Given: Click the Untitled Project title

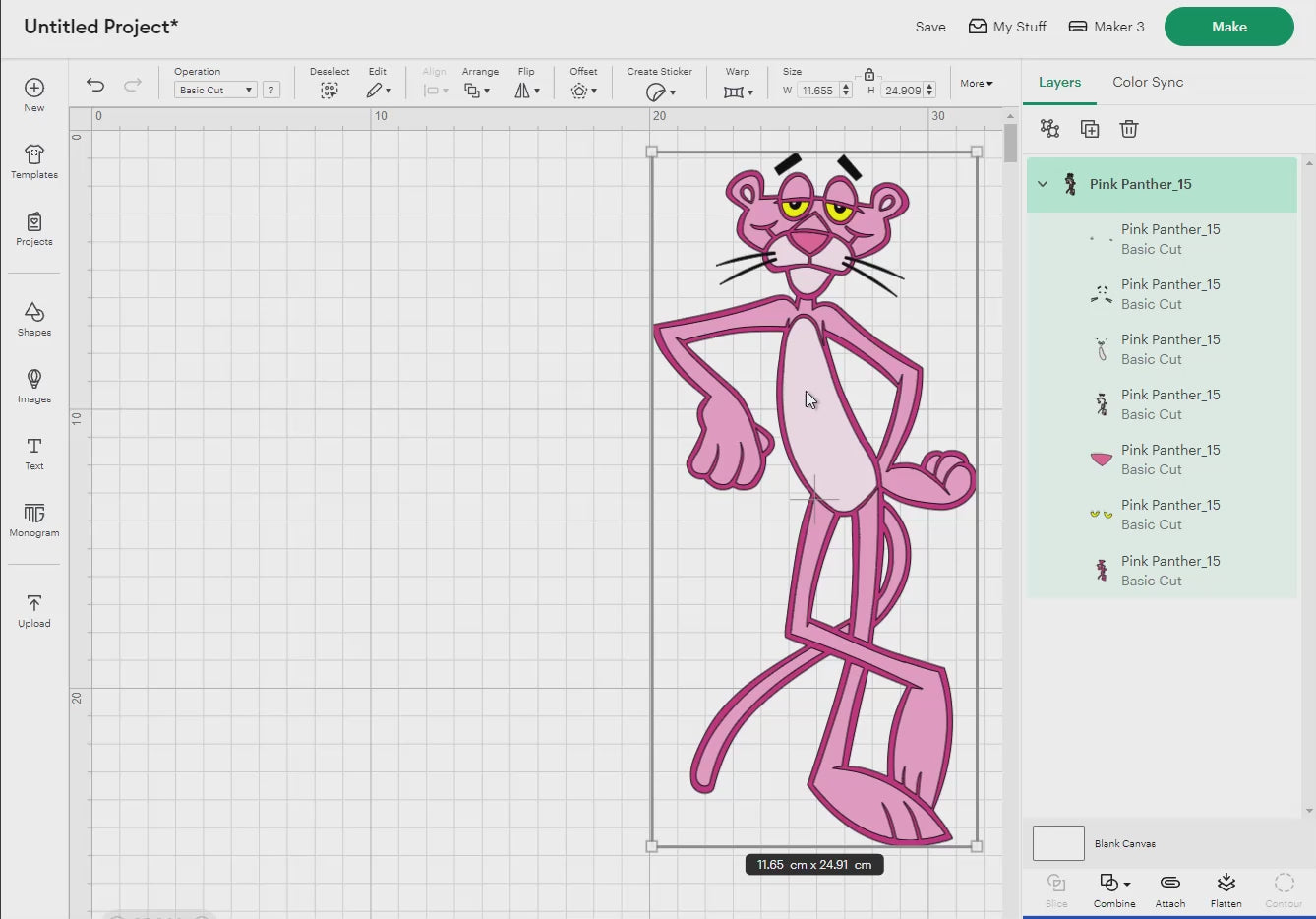Looking at the screenshot, I should pos(100,27).
